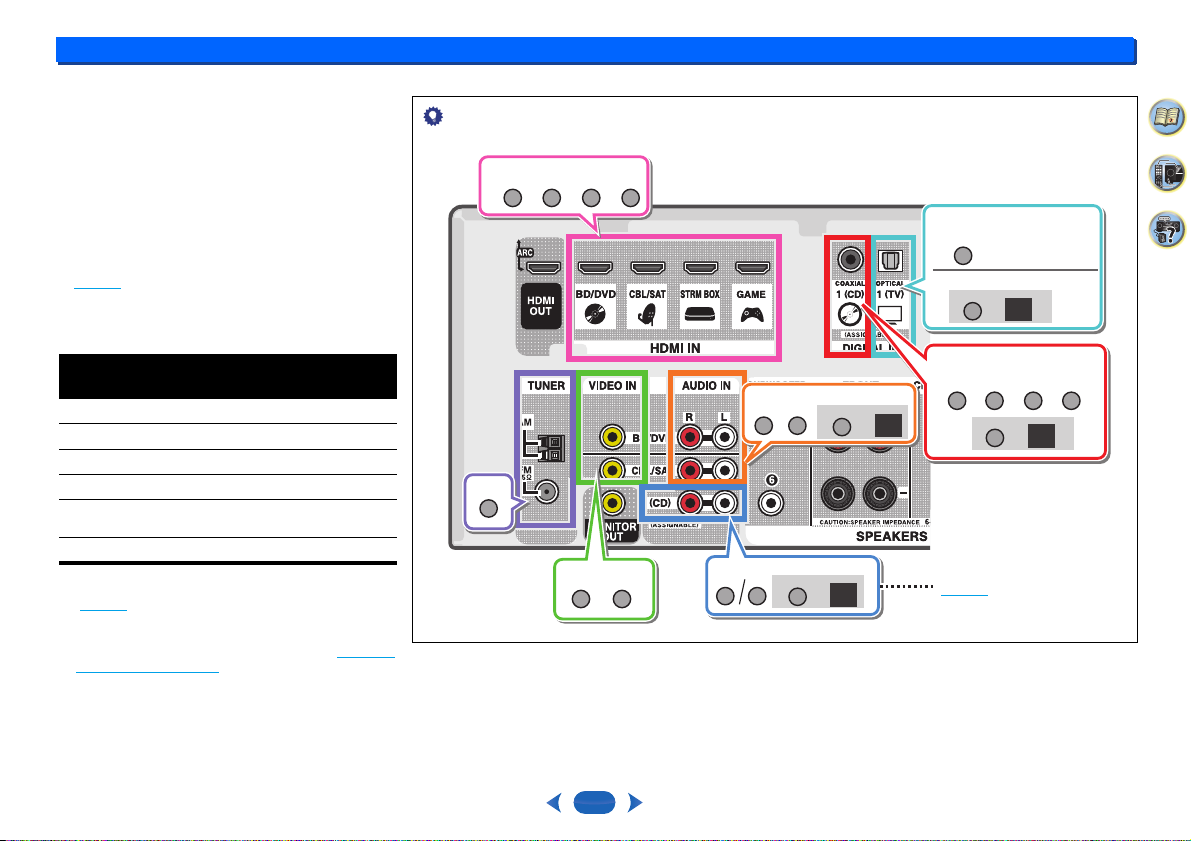
Task: Click the subwoofer pre-out jack numbered 6
Action: [x=772, y=502]
